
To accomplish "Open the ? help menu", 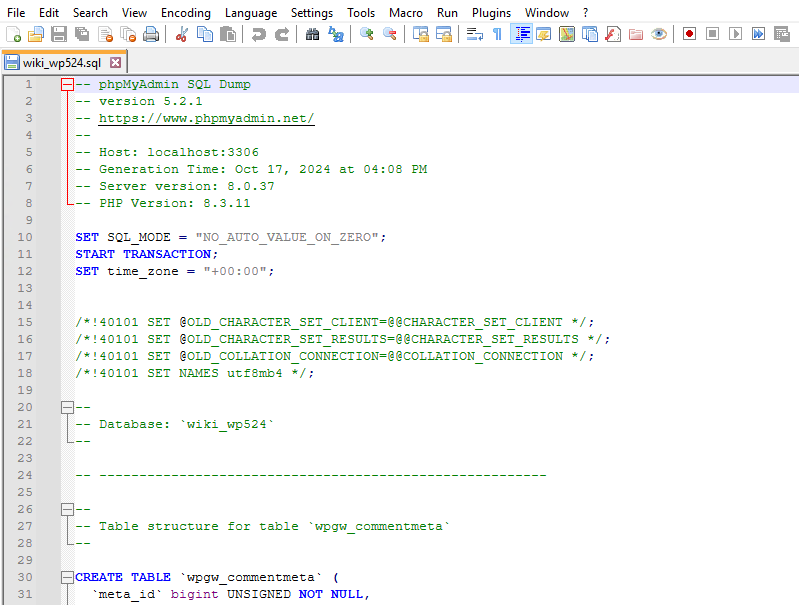I will [x=585, y=13].
